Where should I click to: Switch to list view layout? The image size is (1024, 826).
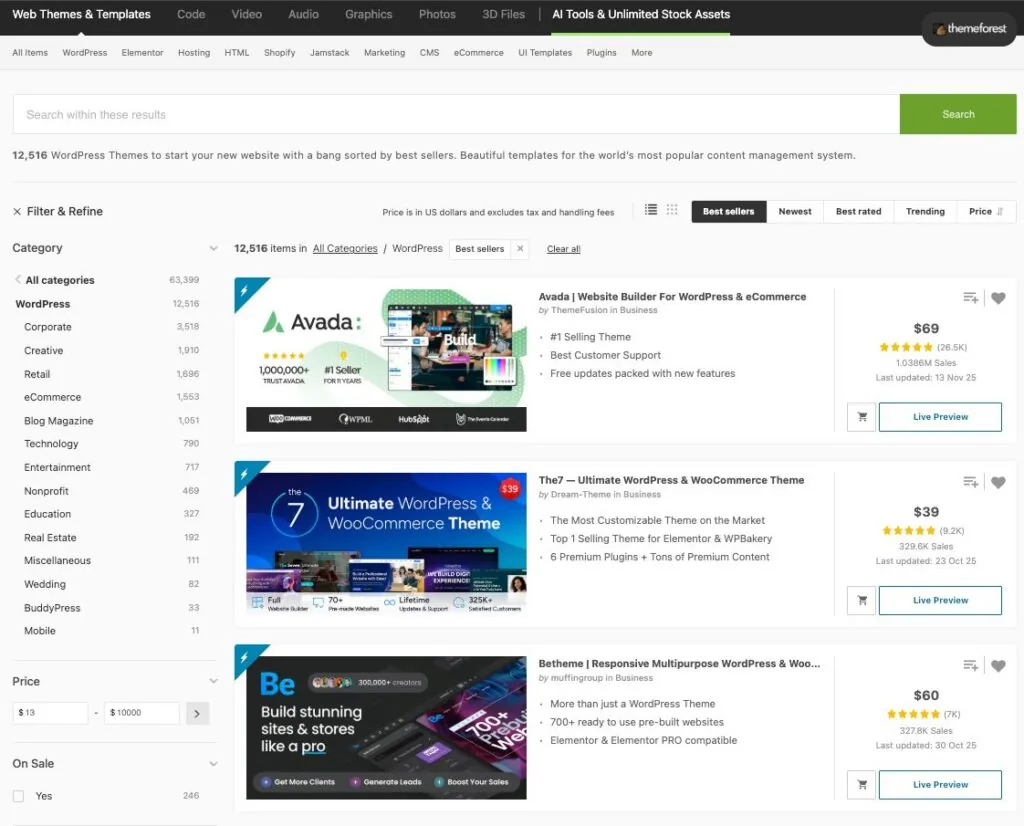click(x=650, y=211)
